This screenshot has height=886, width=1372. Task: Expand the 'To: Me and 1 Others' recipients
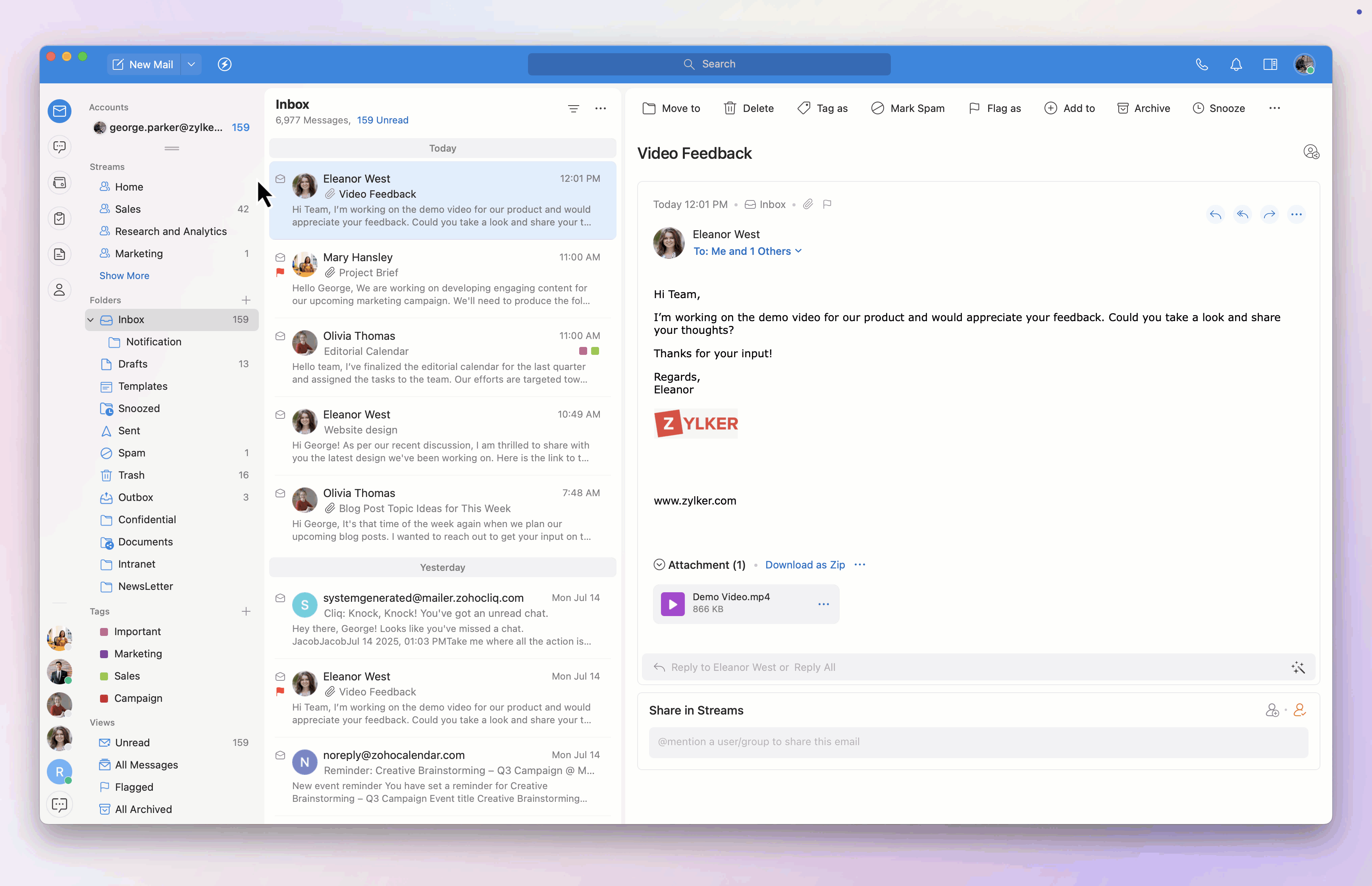(x=747, y=251)
